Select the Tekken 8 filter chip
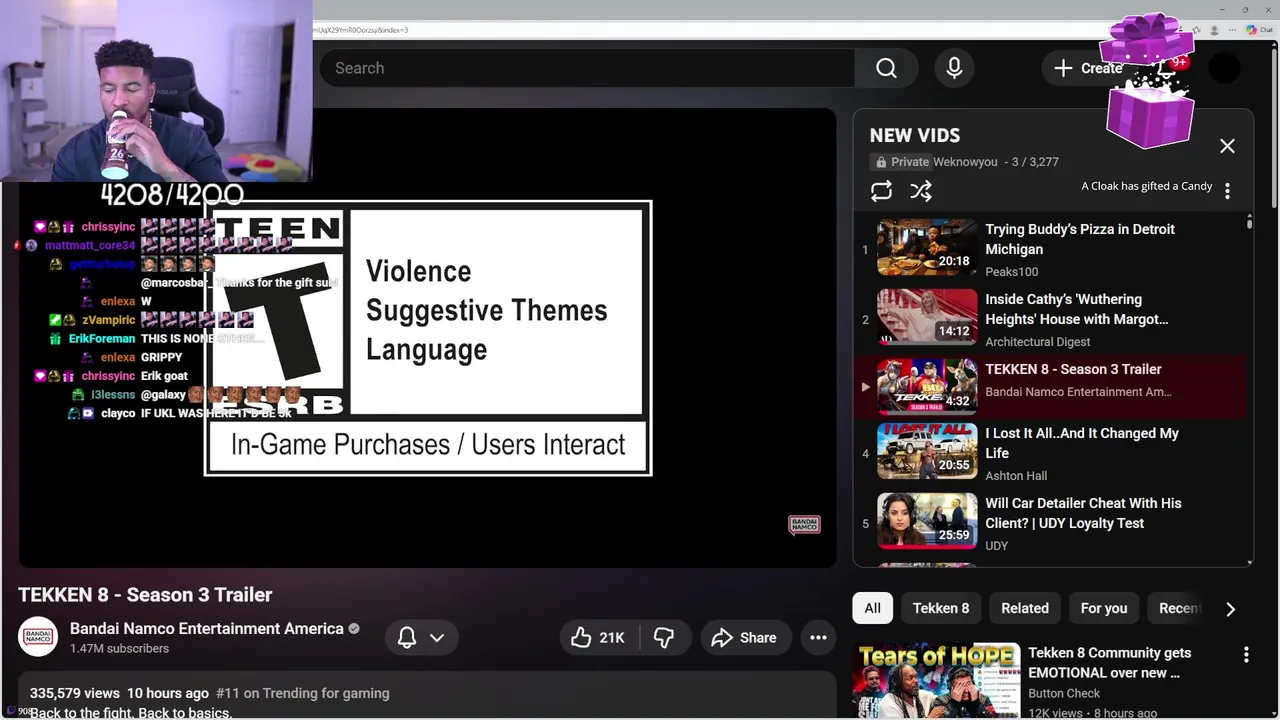 pos(941,608)
